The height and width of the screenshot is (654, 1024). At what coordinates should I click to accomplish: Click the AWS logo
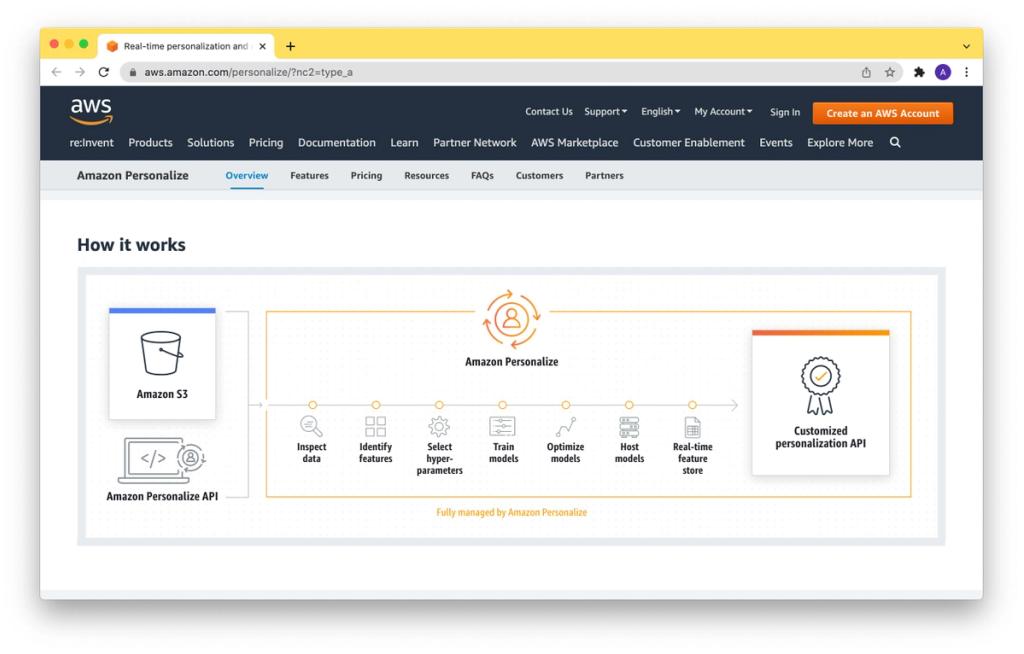coord(91,110)
